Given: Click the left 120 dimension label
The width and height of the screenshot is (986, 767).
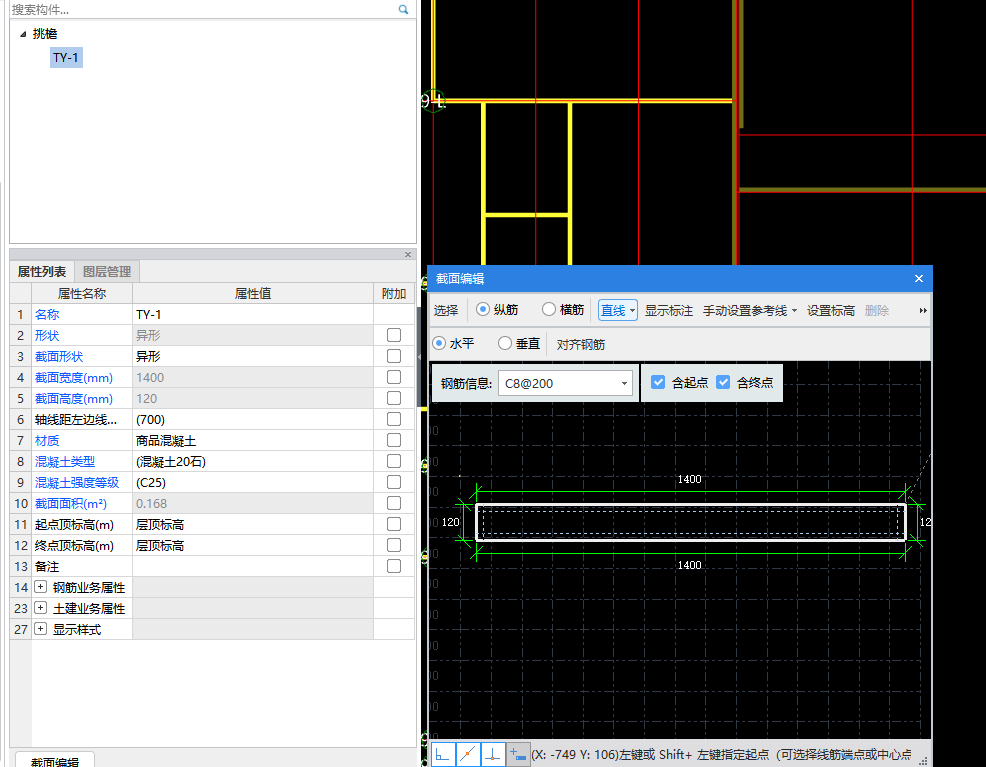Looking at the screenshot, I should click(x=450, y=522).
